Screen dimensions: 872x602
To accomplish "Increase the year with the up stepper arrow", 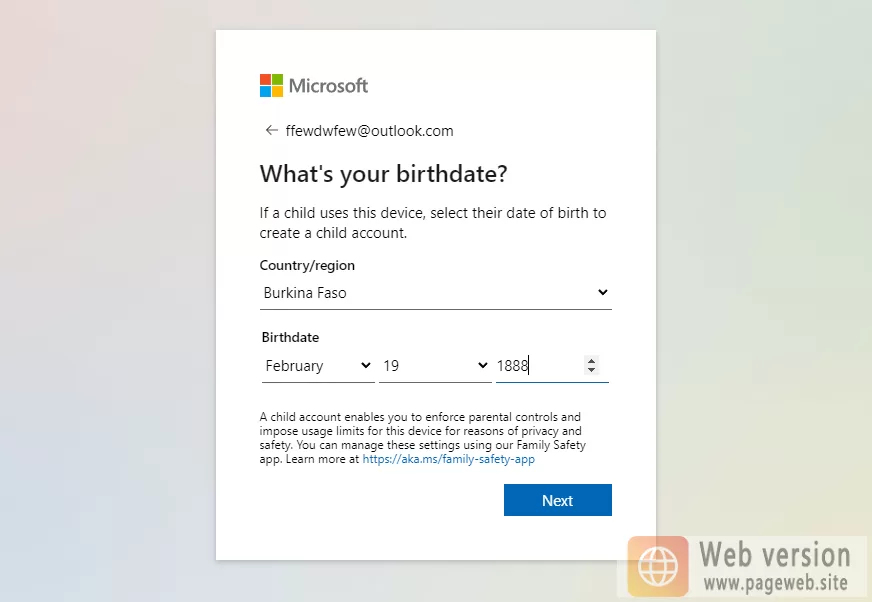I will click(591, 361).
